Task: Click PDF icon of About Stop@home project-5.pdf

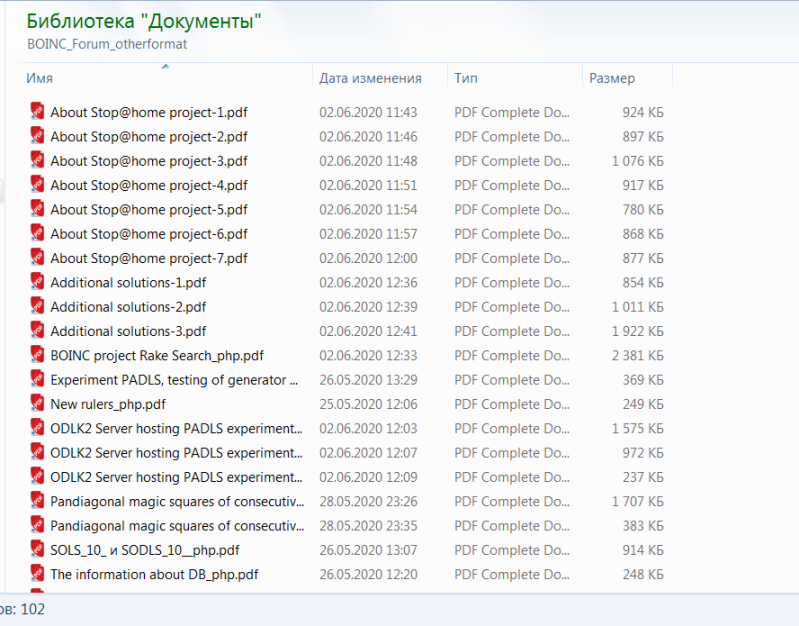Action: [x=37, y=208]
